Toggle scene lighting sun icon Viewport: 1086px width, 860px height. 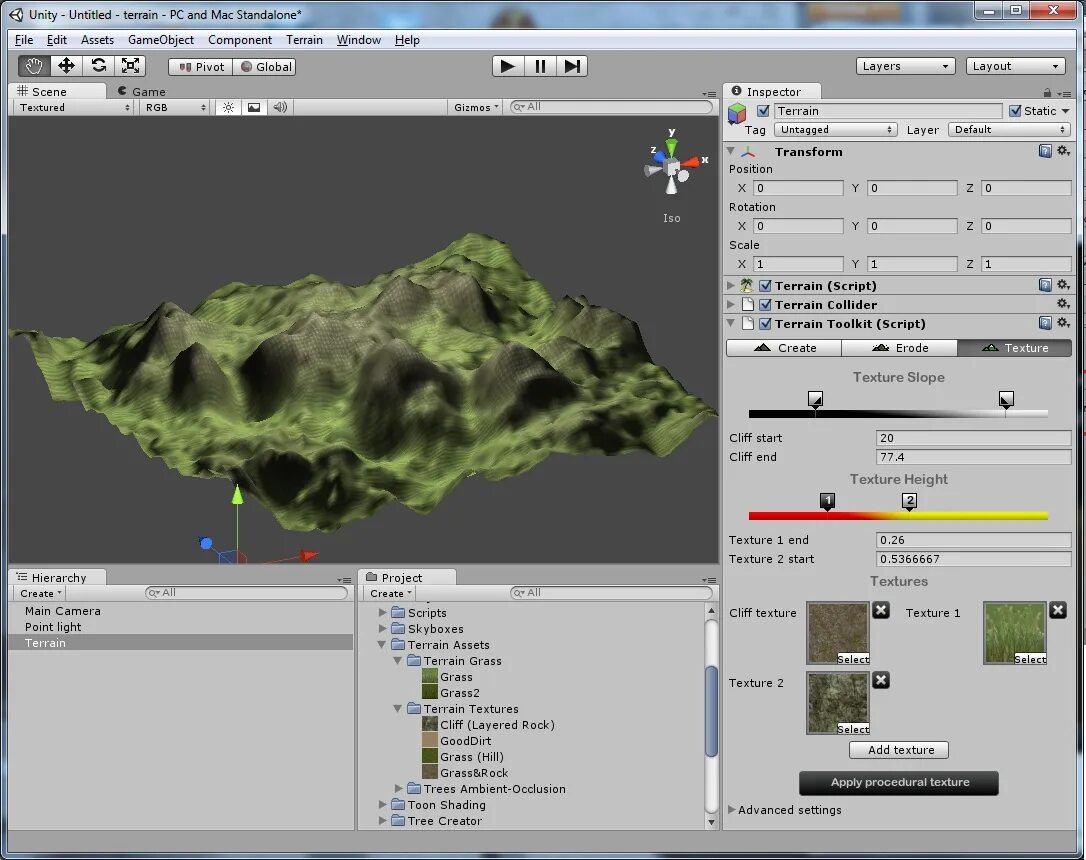[x=228, y=107]
